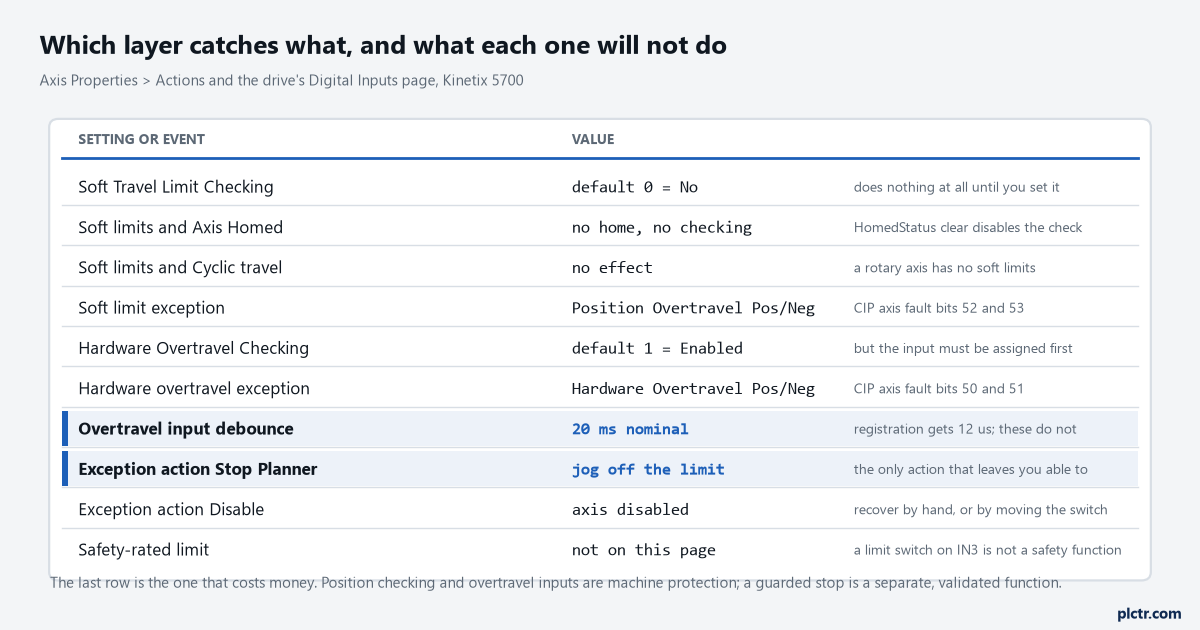Select the highlighted 'Overtravel input debounce' label

click(186, 428)
